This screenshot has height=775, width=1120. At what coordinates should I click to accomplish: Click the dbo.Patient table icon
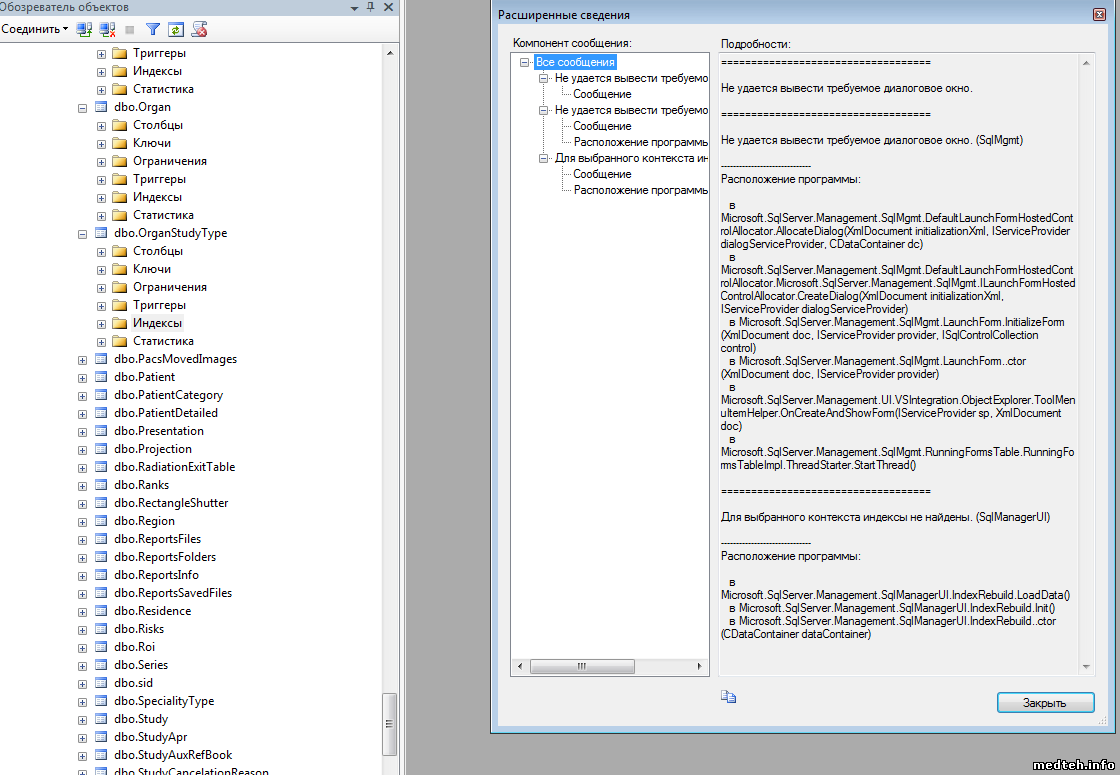pos(101,377)
